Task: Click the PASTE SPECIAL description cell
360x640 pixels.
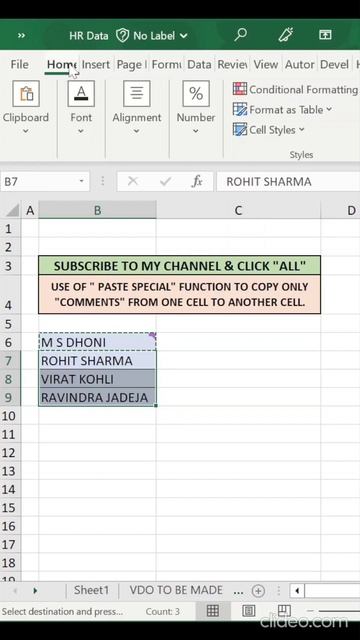Action: [180, 295]
